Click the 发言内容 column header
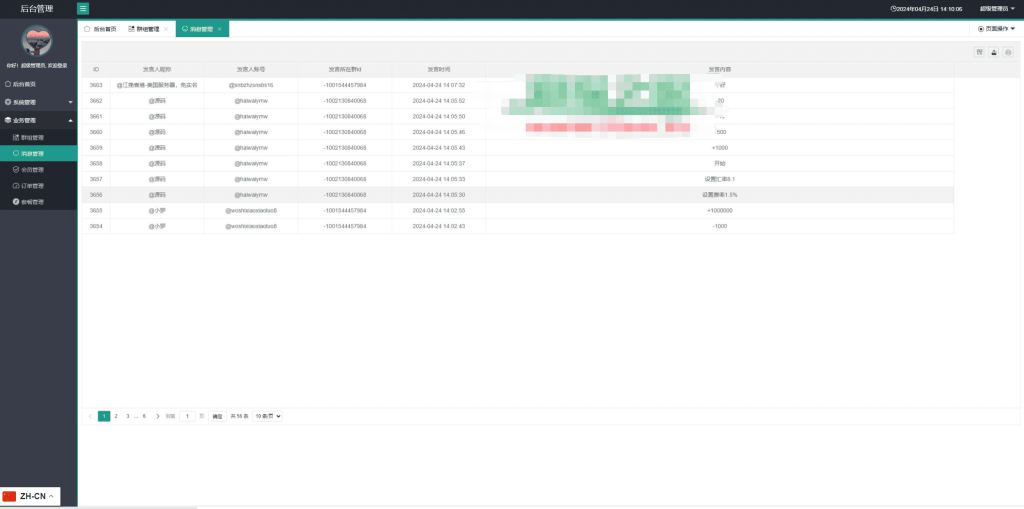This screenshot has height=509, width=1024. (720, 69)
